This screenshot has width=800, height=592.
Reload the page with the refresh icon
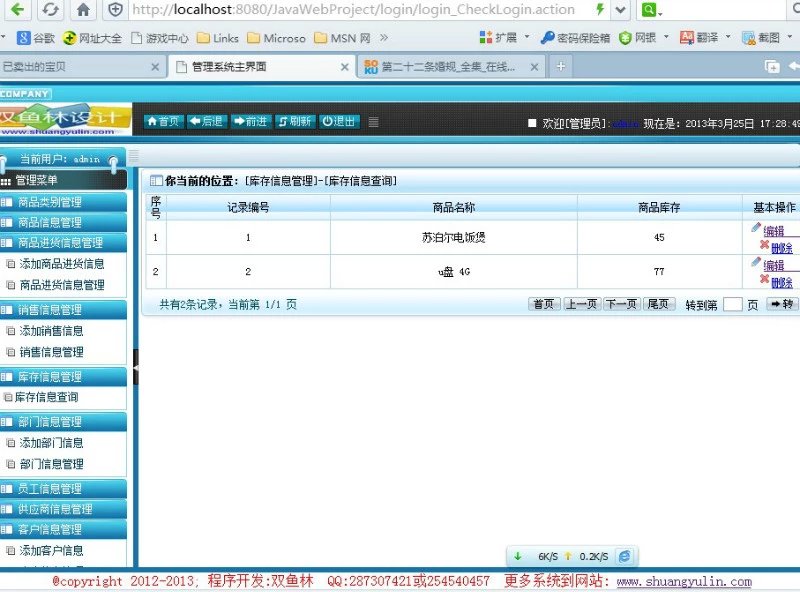pos(49,9)
